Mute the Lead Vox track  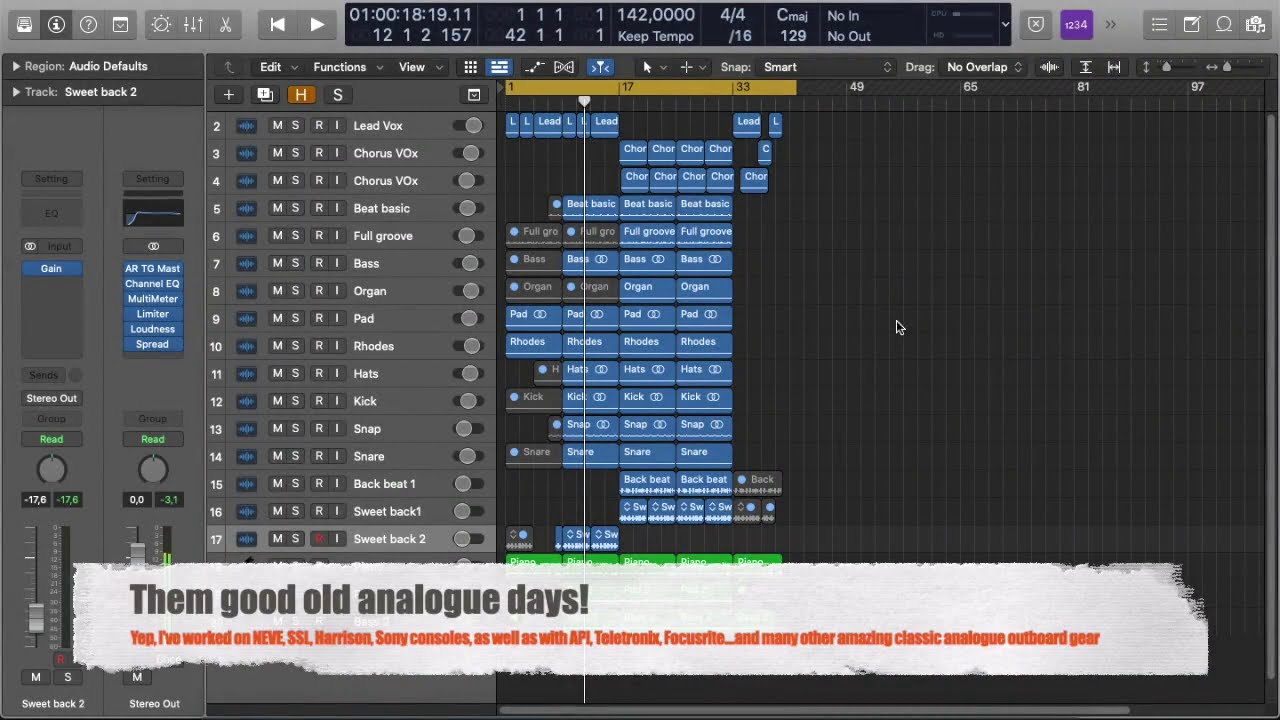click(277, 125)
